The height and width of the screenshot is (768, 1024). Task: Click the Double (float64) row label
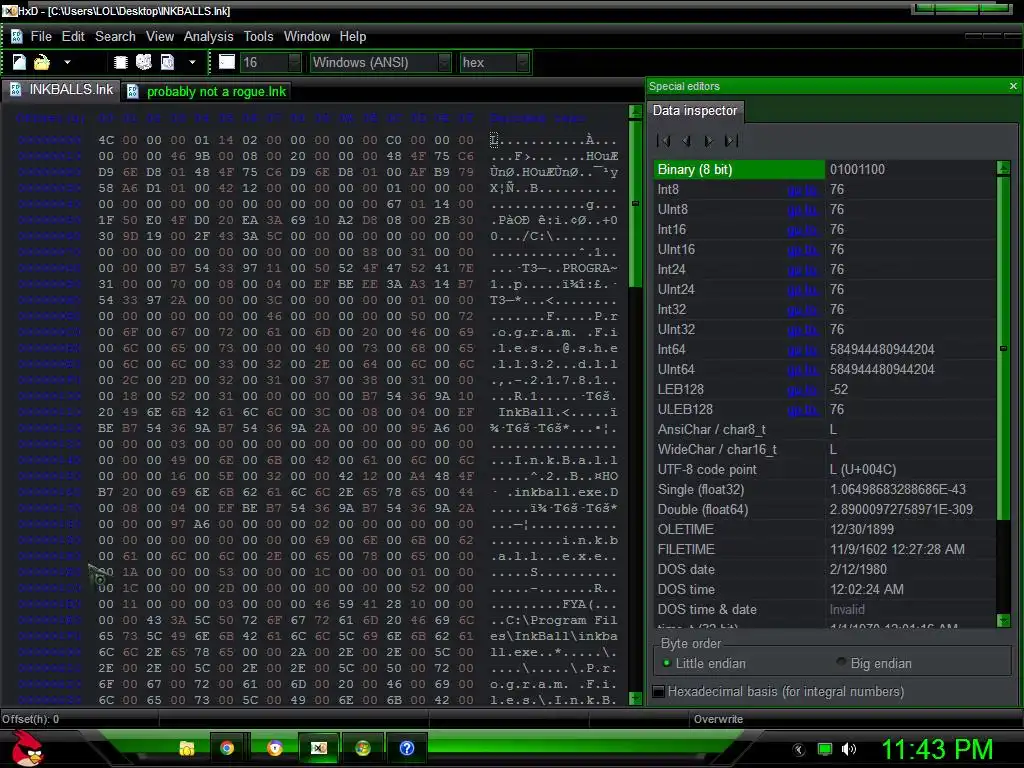[703, 509]
